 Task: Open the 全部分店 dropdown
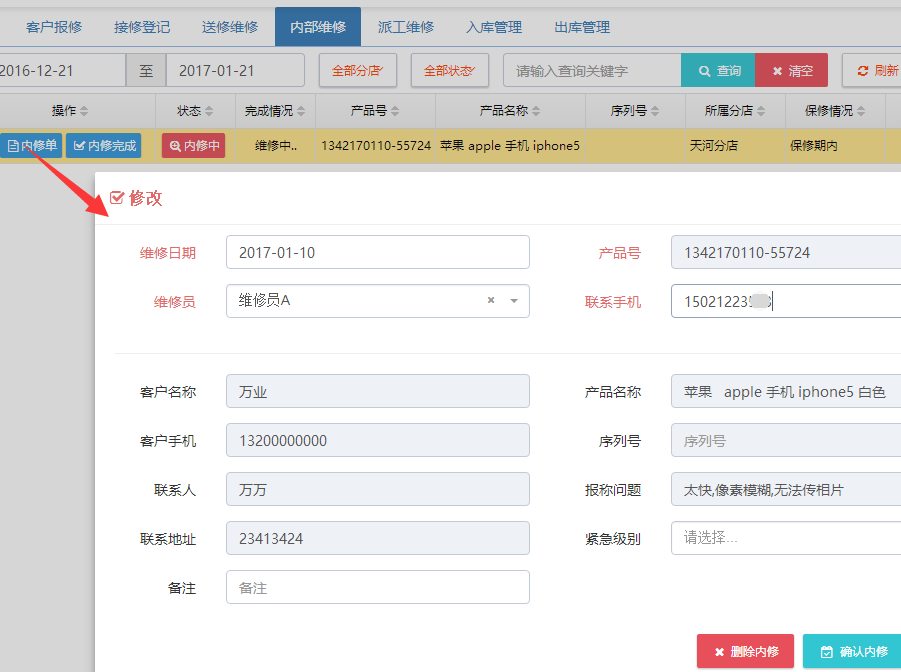click(x=357, y=71)
